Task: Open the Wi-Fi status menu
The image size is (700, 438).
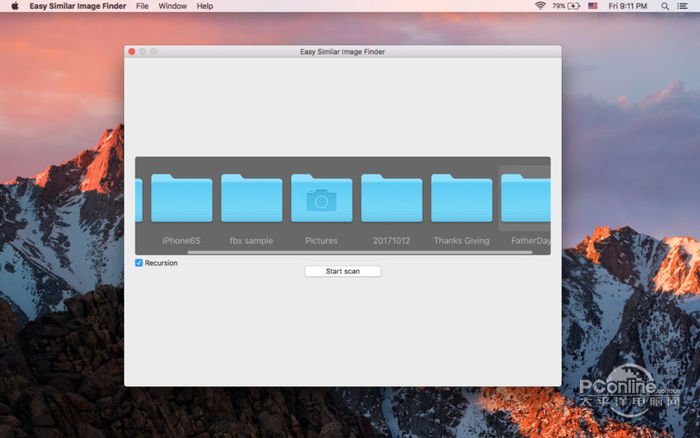Action: pos(540,6)
